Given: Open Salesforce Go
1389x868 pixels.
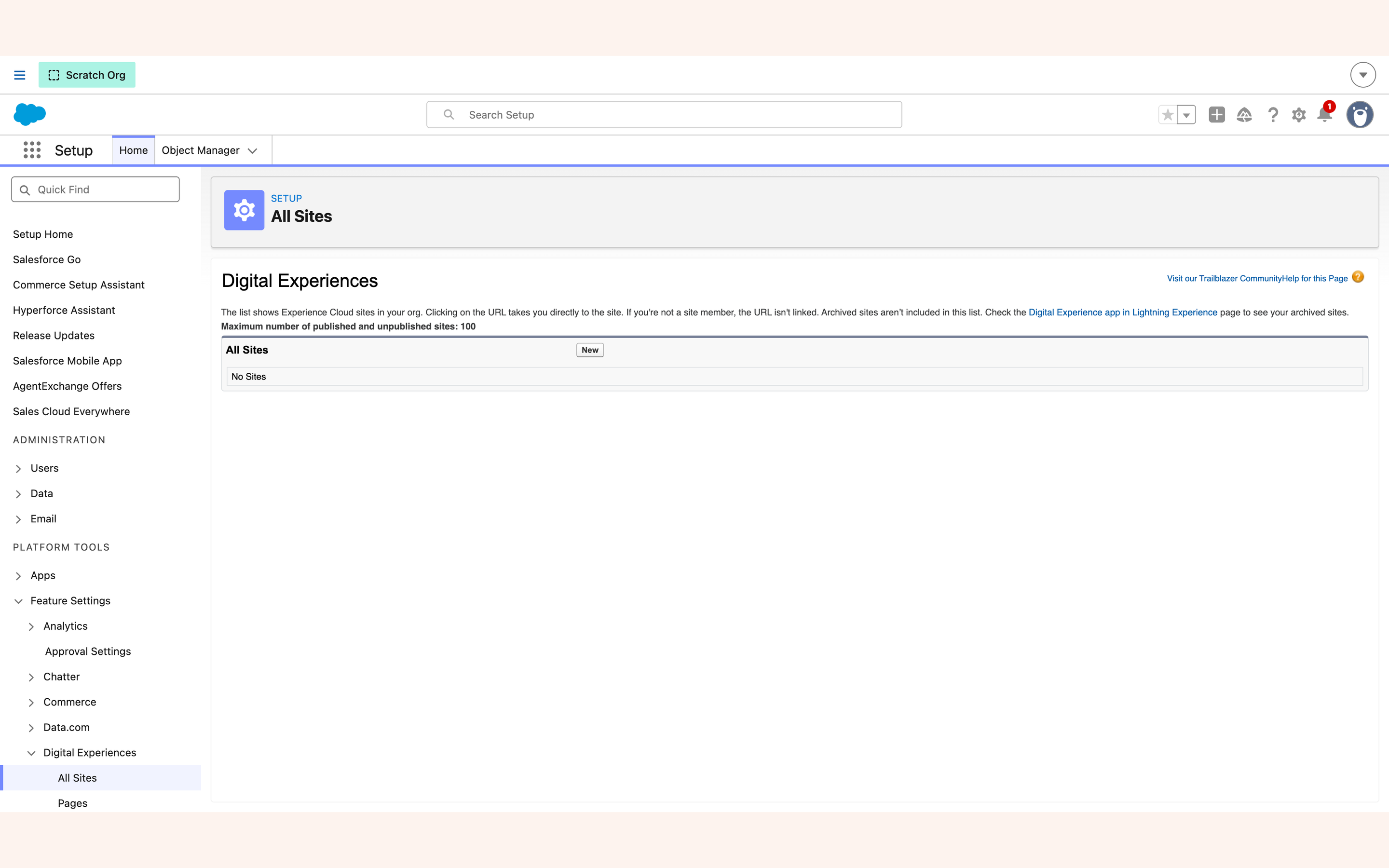Looking at the screenshot, I should (x=47, y=259).
